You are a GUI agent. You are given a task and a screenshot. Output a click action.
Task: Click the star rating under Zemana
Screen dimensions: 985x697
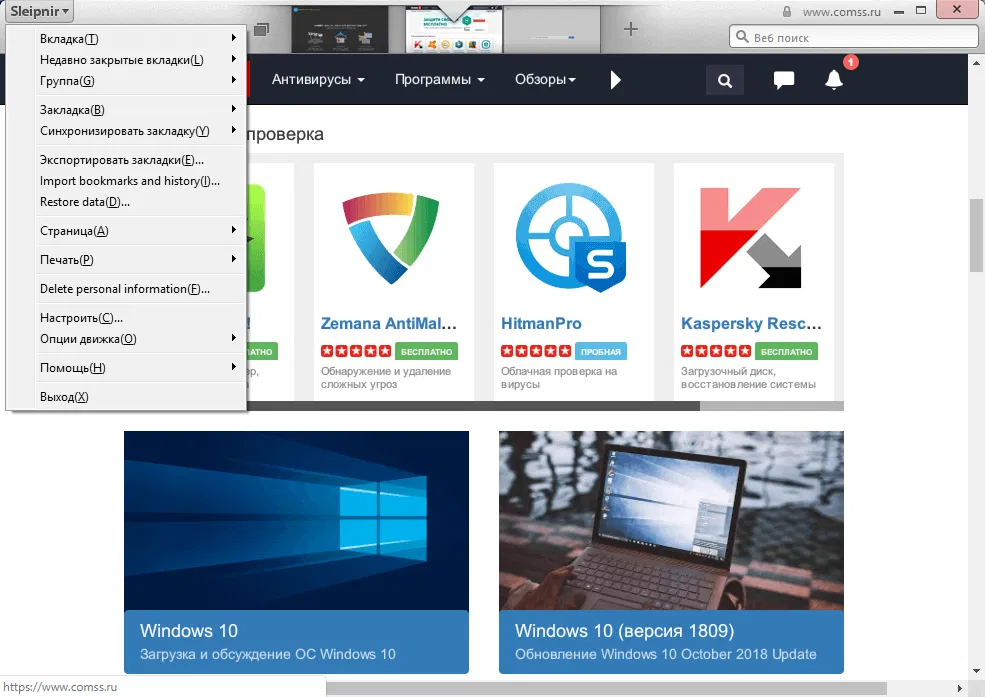coord(356,352)
